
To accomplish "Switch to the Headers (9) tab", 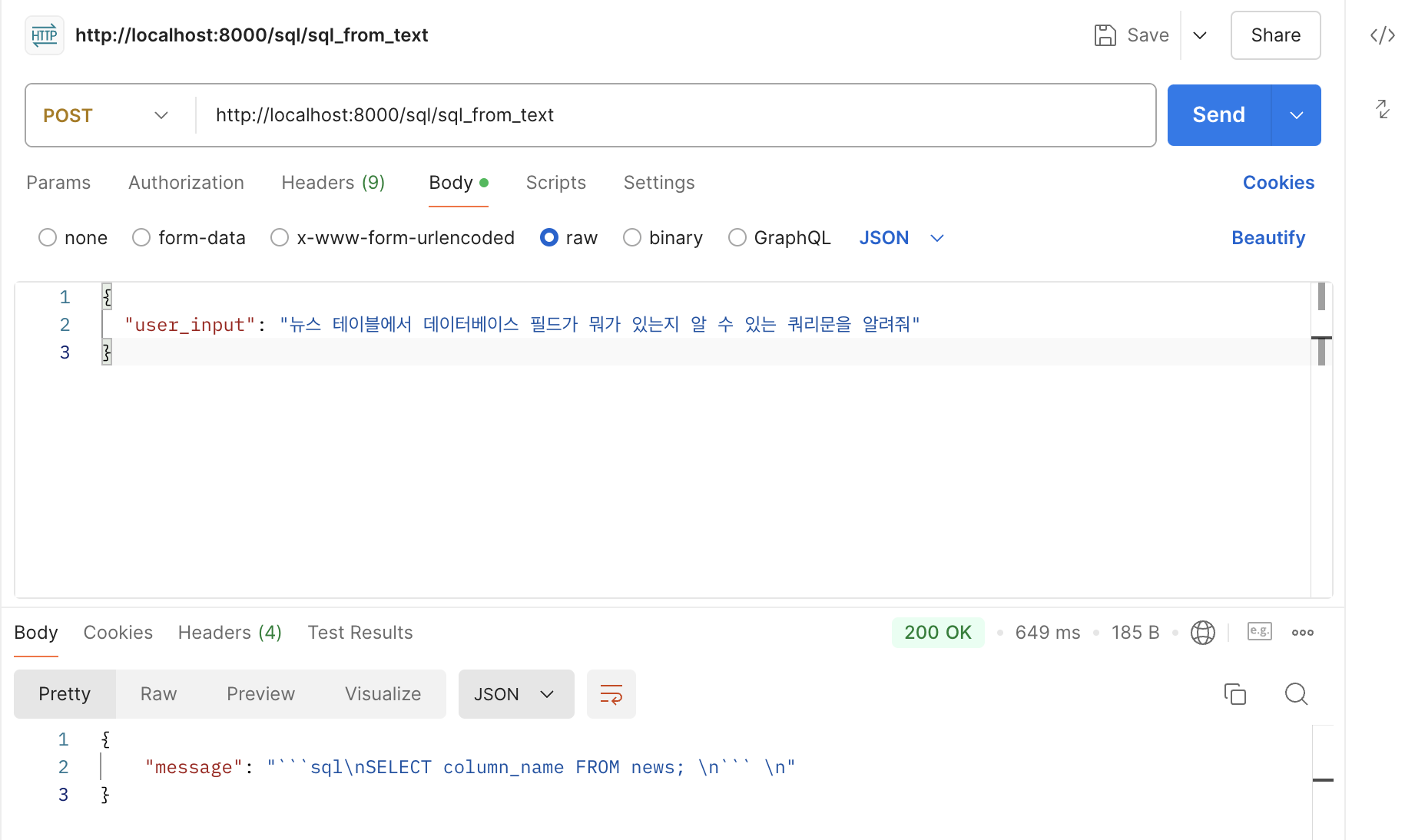I will (x=333, y=183).
